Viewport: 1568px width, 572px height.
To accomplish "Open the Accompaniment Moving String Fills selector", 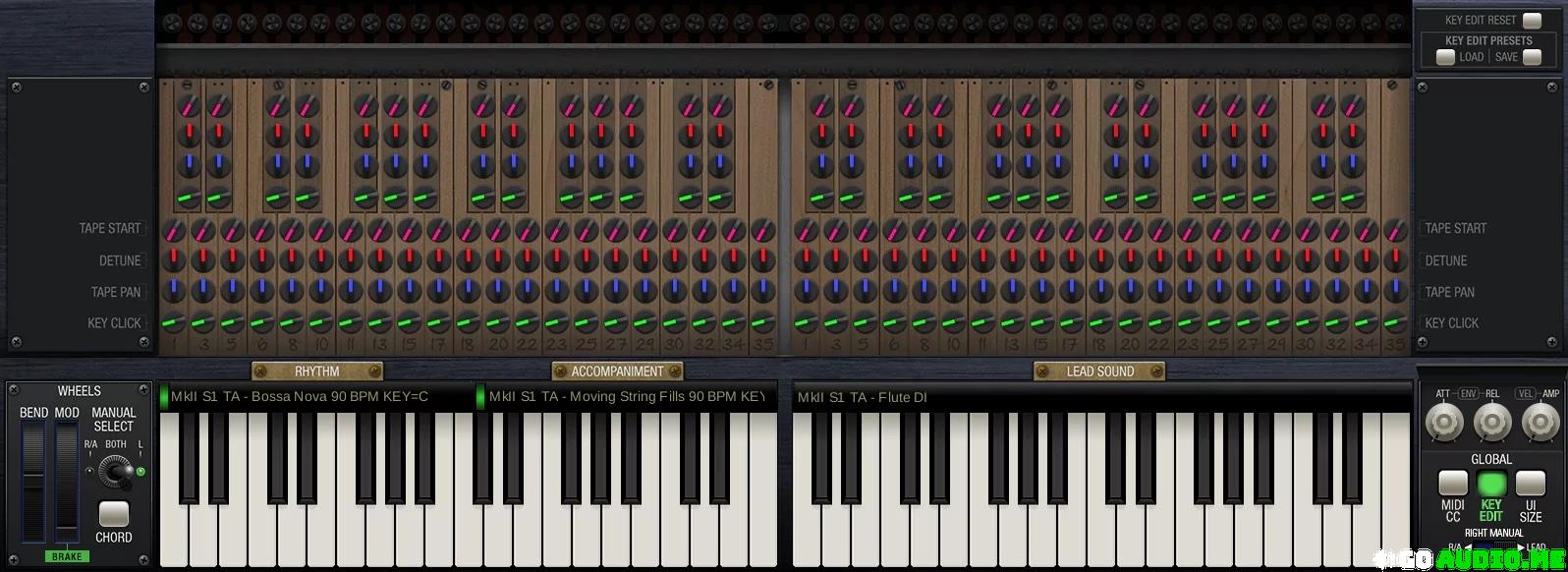I will click(627, 397).
